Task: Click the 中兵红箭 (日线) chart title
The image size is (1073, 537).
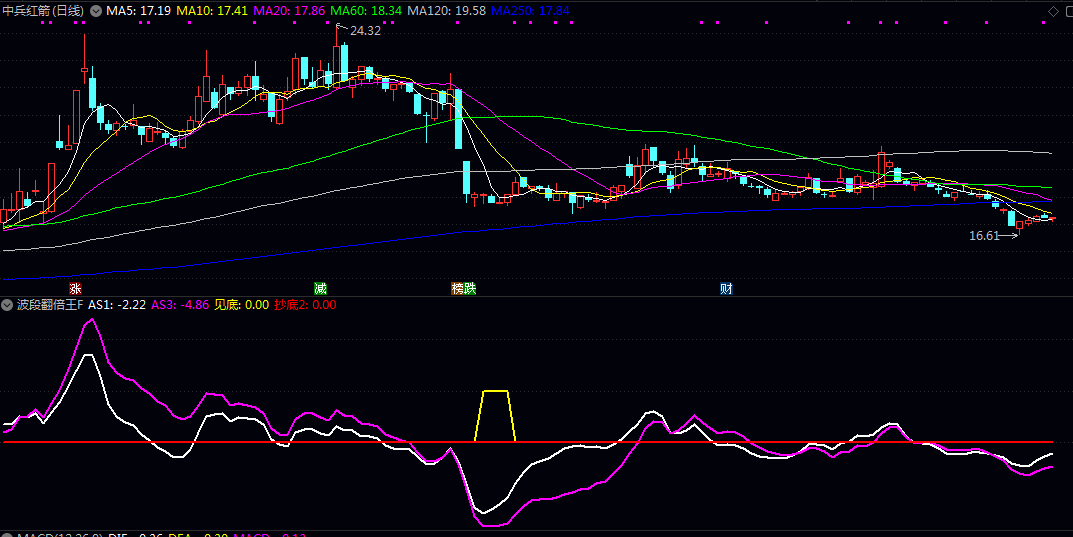Action: (43, 11)
